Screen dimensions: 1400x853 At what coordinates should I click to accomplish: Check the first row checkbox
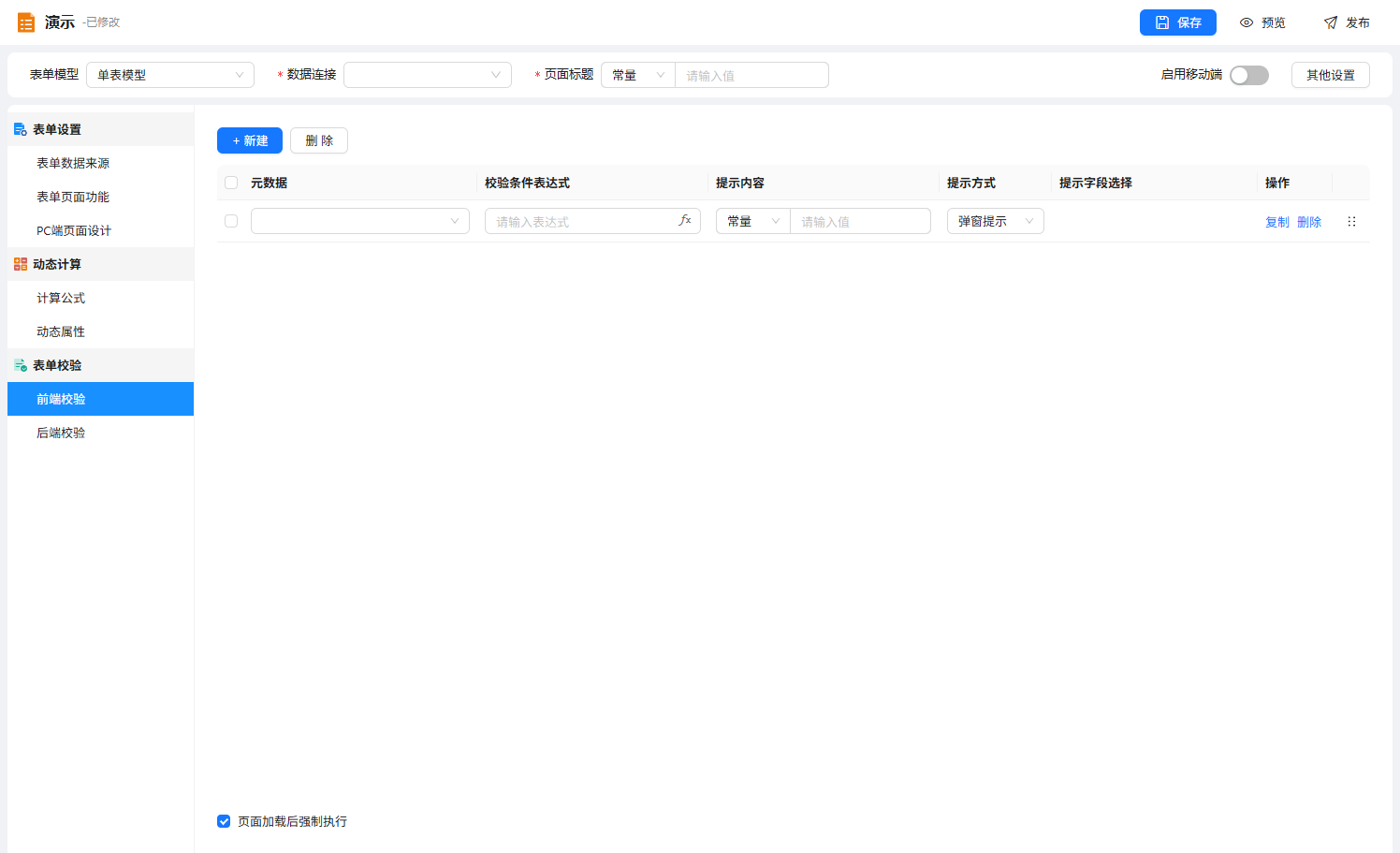pyautogui.click(x=231, y=221)
